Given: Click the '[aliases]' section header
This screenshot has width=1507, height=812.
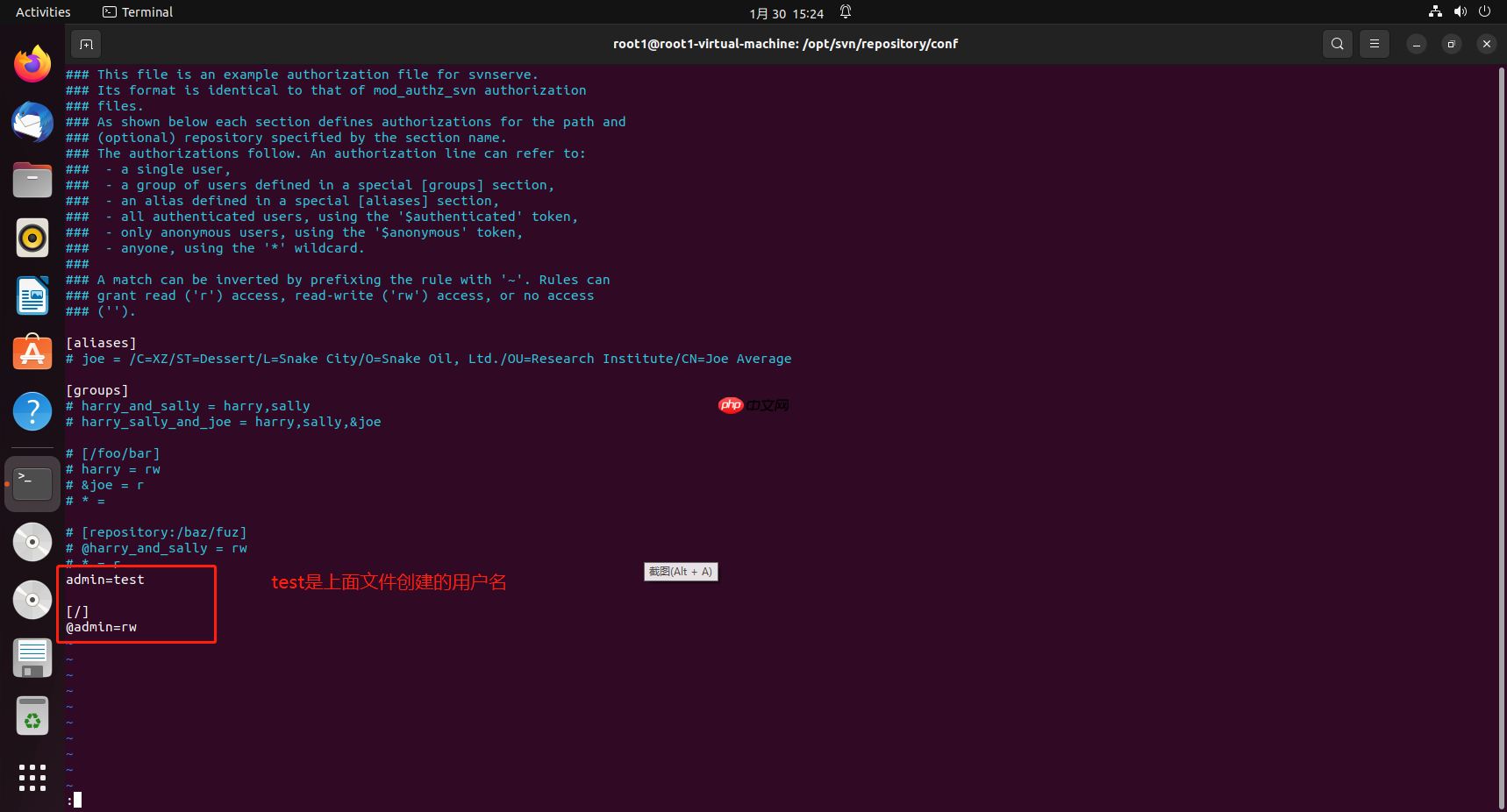Looking at the screenshot, I should pos(101,343).
